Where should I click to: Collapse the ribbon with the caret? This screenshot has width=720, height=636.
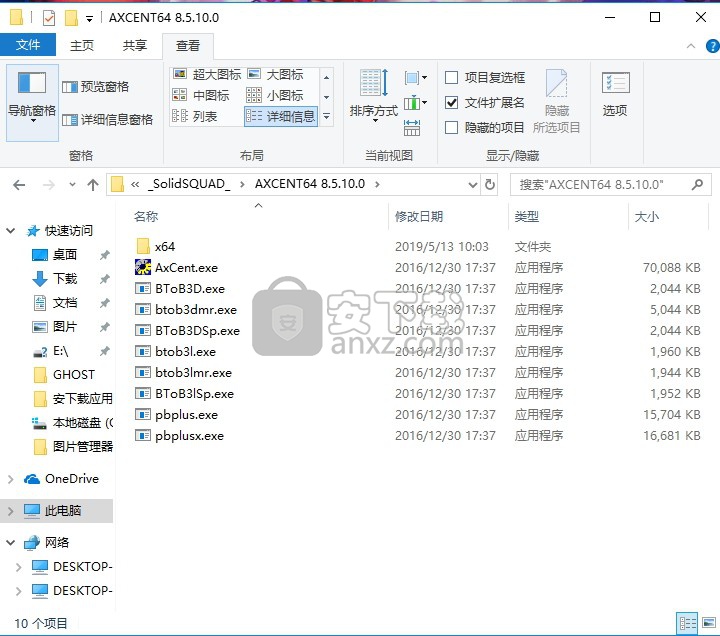tap(691, 46)
